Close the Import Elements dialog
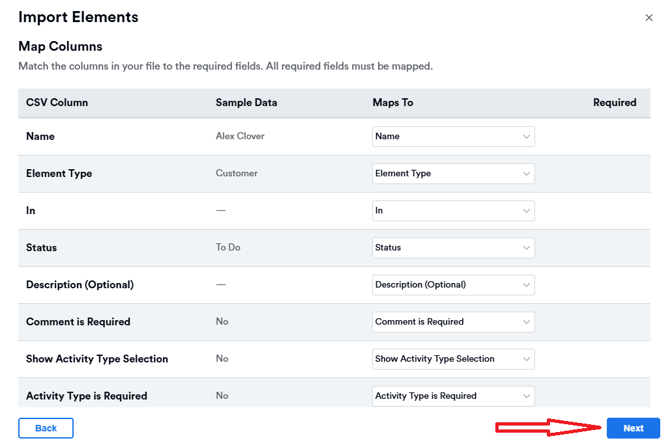The width and height of the screenshot is (670, 447). point(649,18)
